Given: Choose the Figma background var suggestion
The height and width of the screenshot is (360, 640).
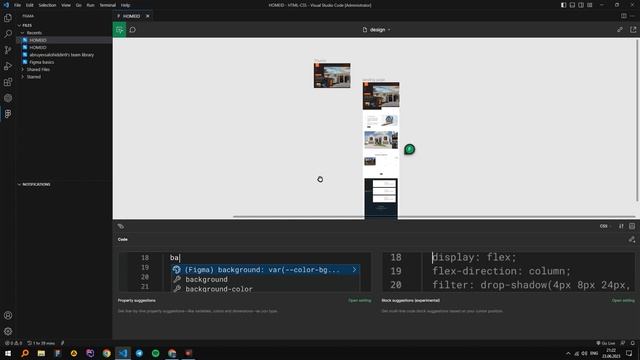Looking at the screenshot, I should pyautogui.click(x=265, y=270).
